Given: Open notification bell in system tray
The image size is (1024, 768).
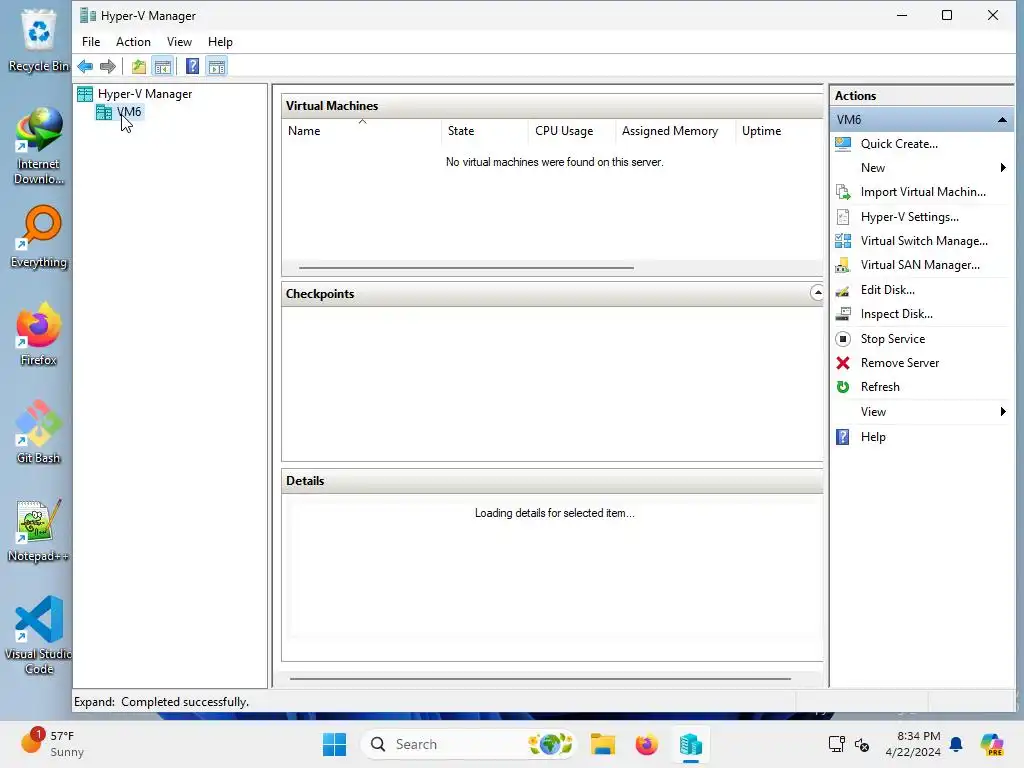Looking at the screenshot, I should pos(956,744).
